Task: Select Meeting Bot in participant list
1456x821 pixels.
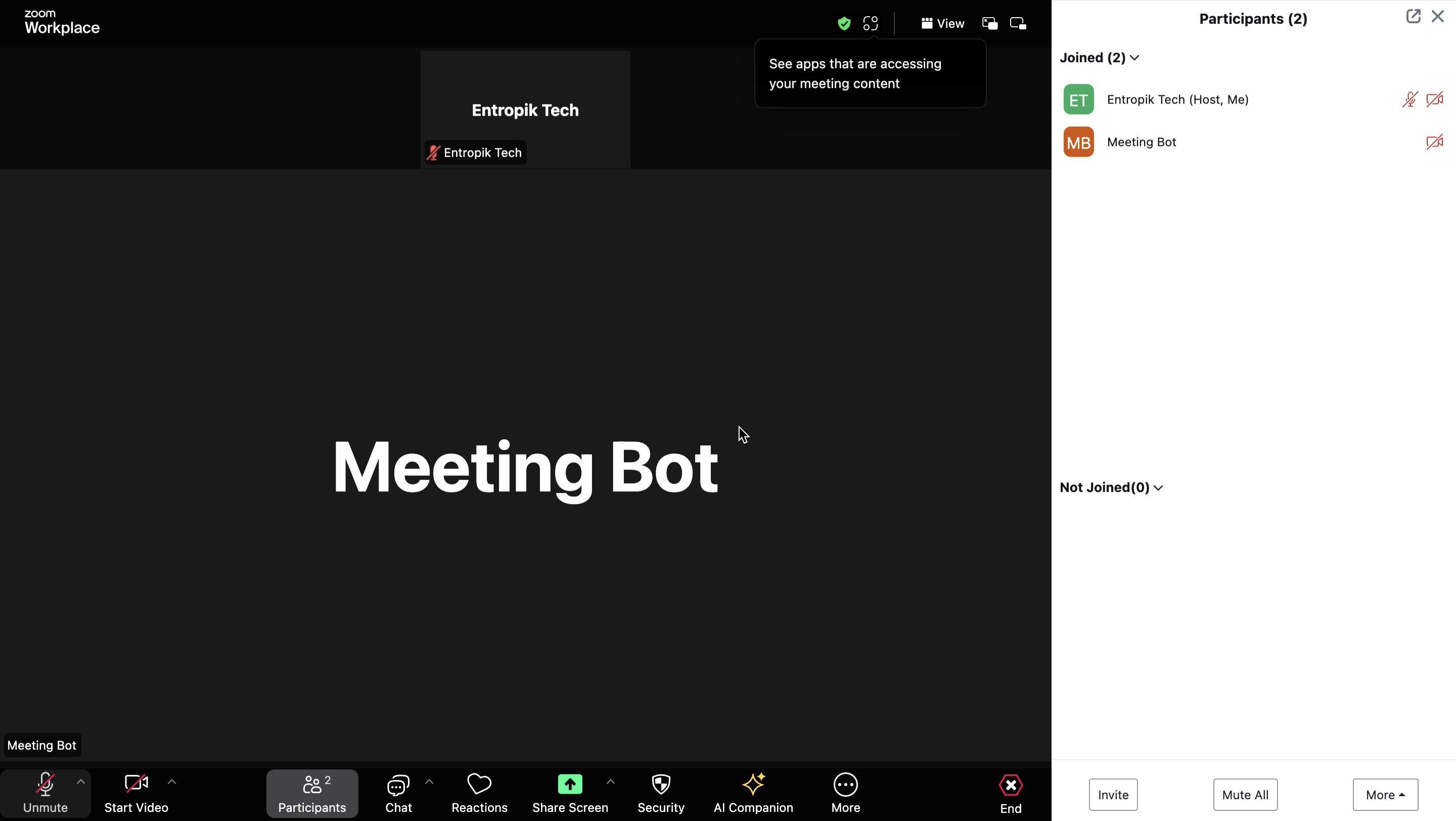Action: tap(1253, 142)
